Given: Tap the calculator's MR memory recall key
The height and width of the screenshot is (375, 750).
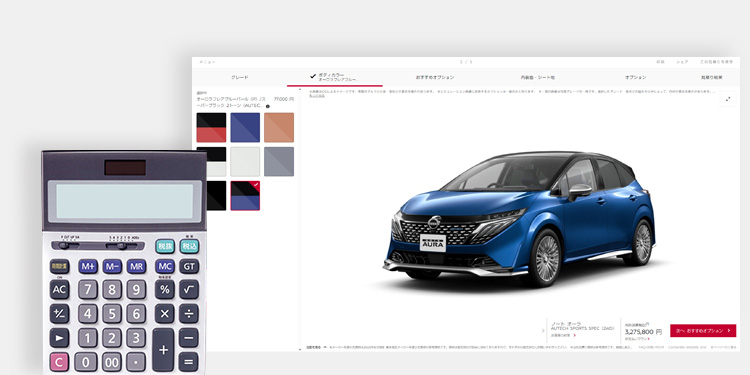Looking at the screenshot, I should point(136,266).
